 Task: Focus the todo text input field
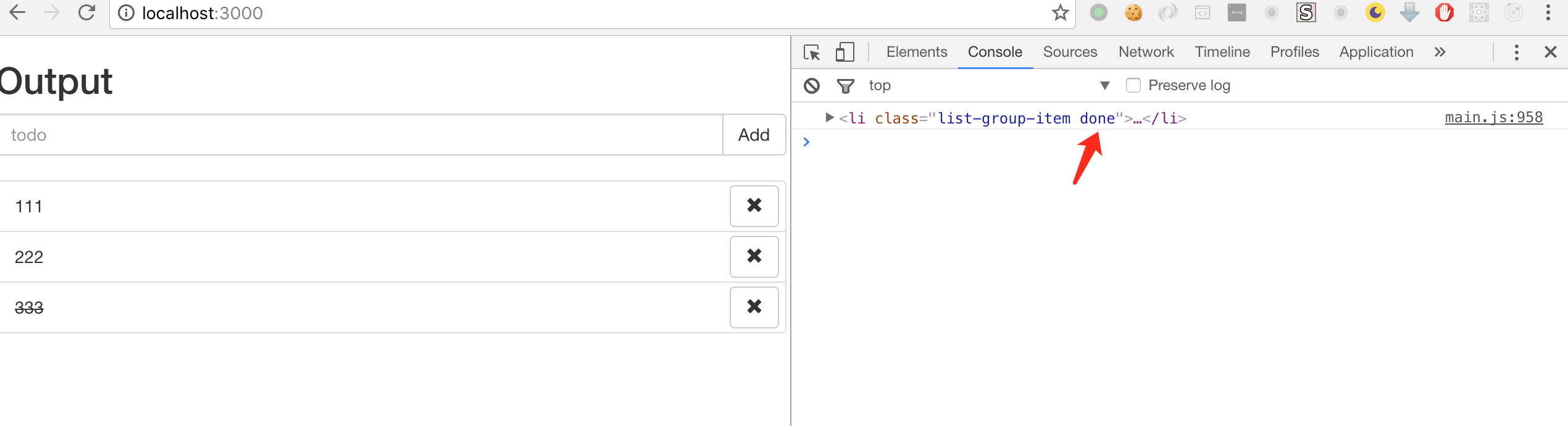click(361, 135)
